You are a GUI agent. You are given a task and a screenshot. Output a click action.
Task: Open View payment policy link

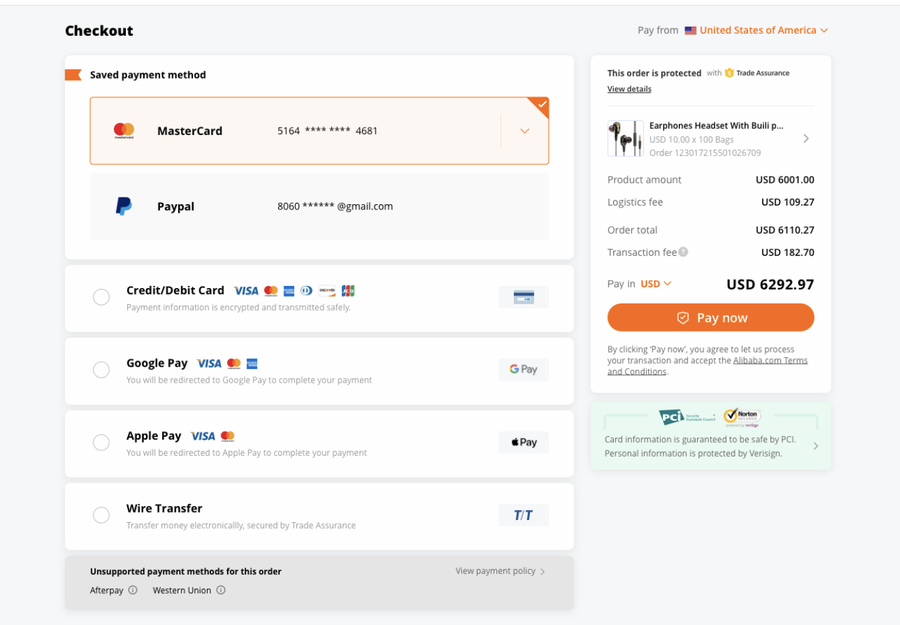(x=500, y=571)
